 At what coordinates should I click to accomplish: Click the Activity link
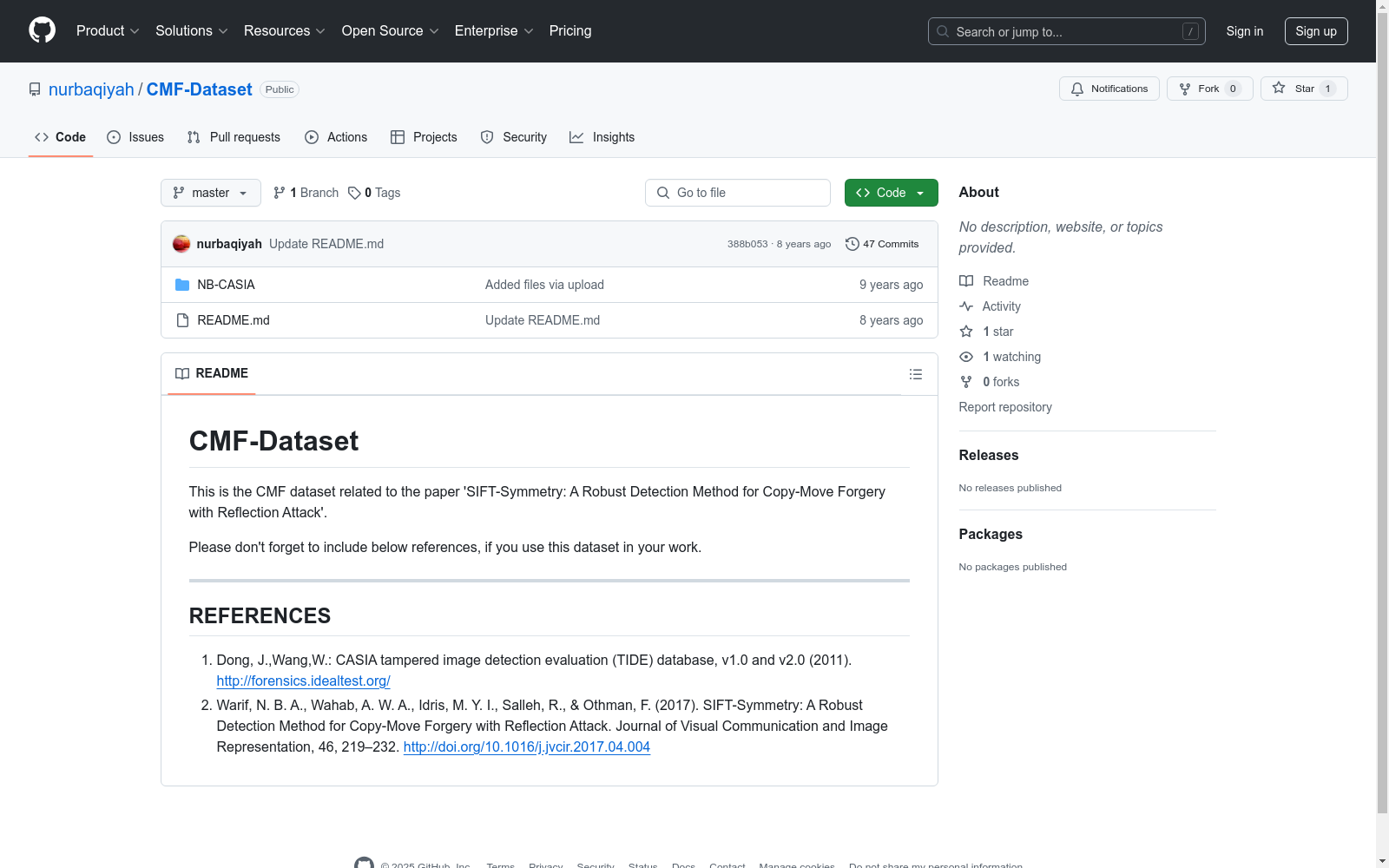pyautogui.click(x=1001, y=306)
